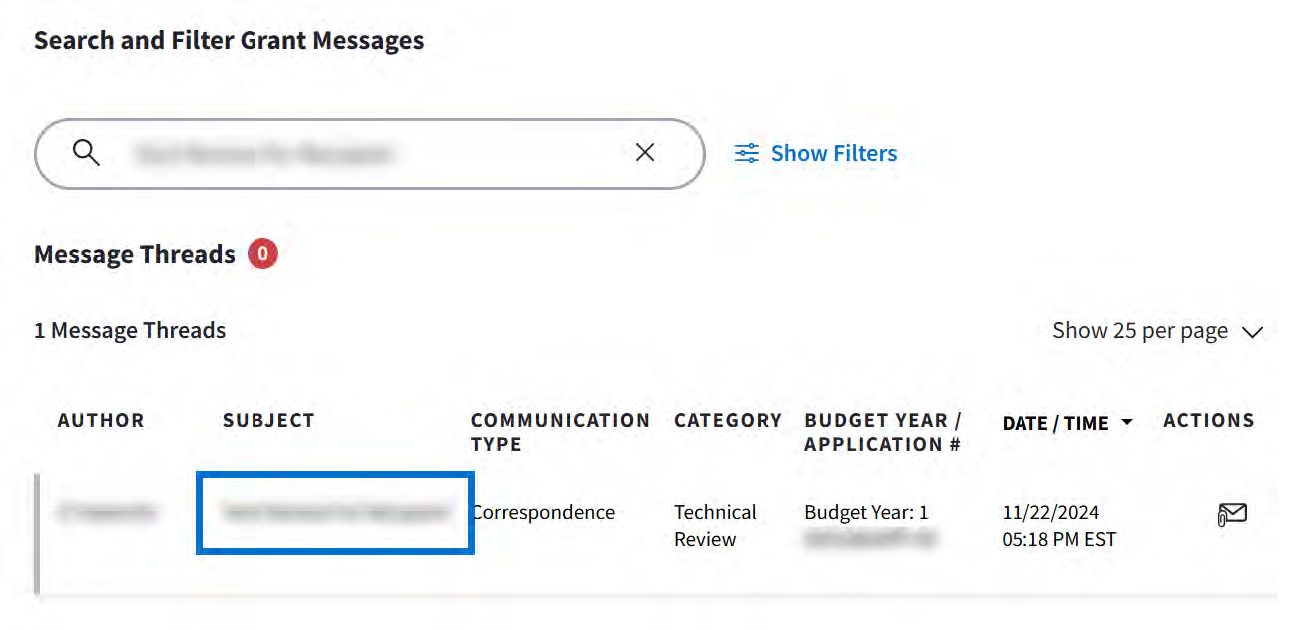Select the Category column header
The height and width of the screenshot is (630, 1309).
728,421
